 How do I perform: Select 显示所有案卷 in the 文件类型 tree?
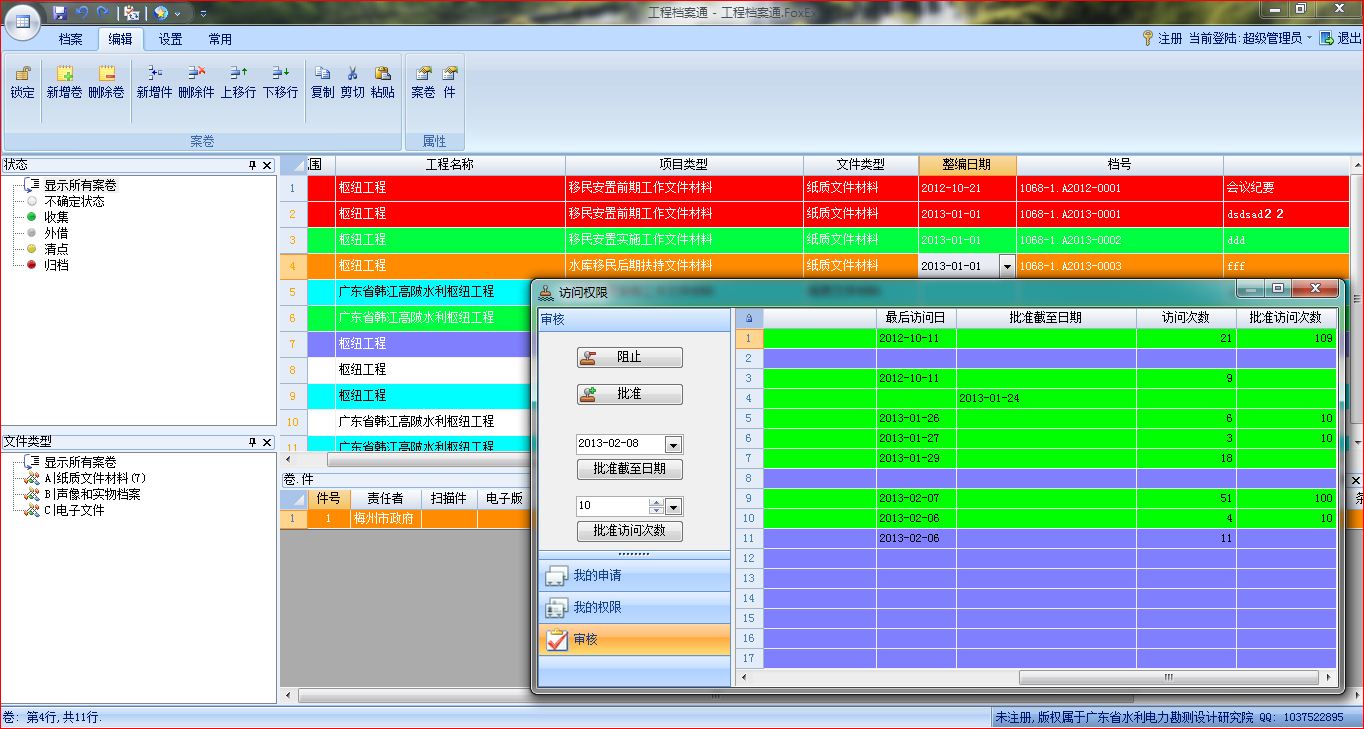[x=80, y=462]
